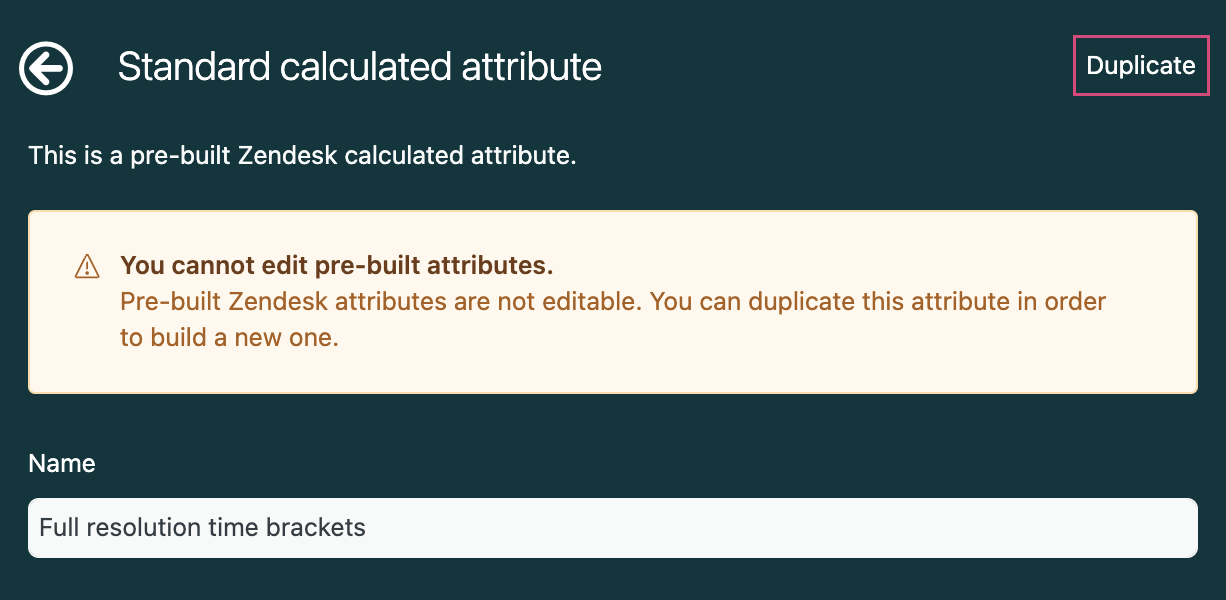This screenshot has width=1226, height=600.
Task: Click the 'Full resolution time brackets' text
Action: (202, 527)
